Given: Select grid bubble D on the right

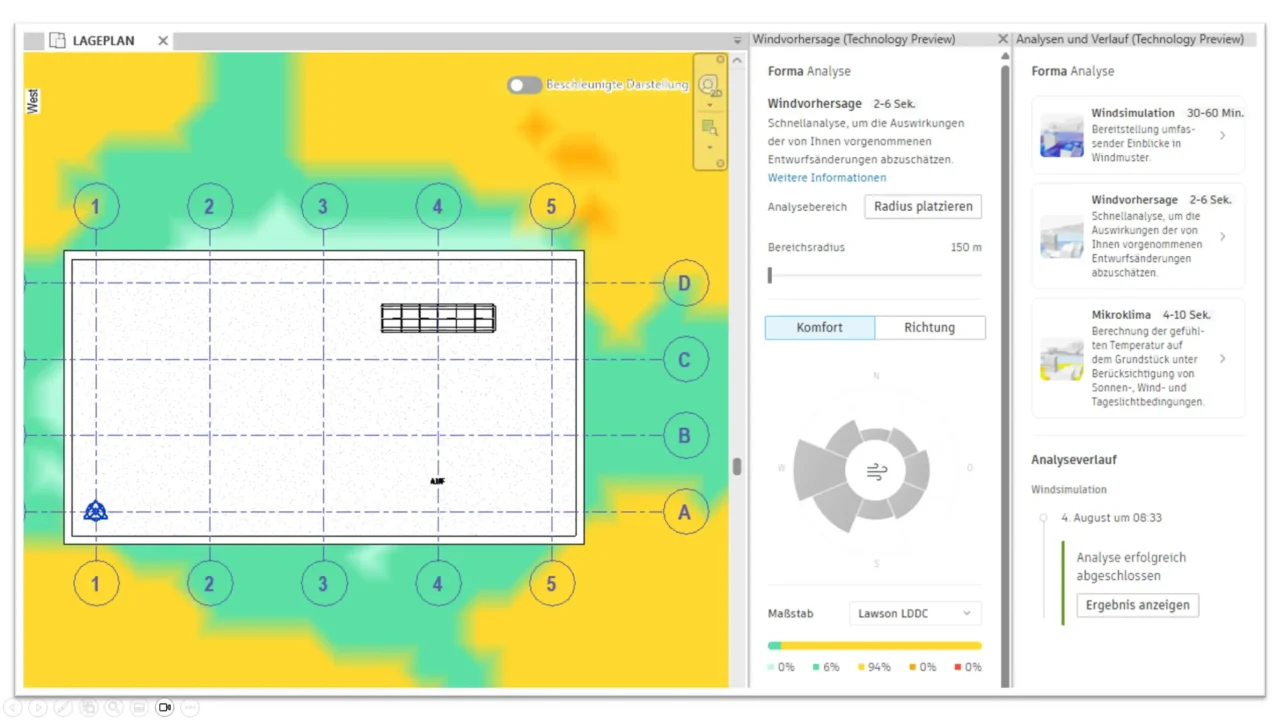Looking at the screenshot, I should coord(685,284).
